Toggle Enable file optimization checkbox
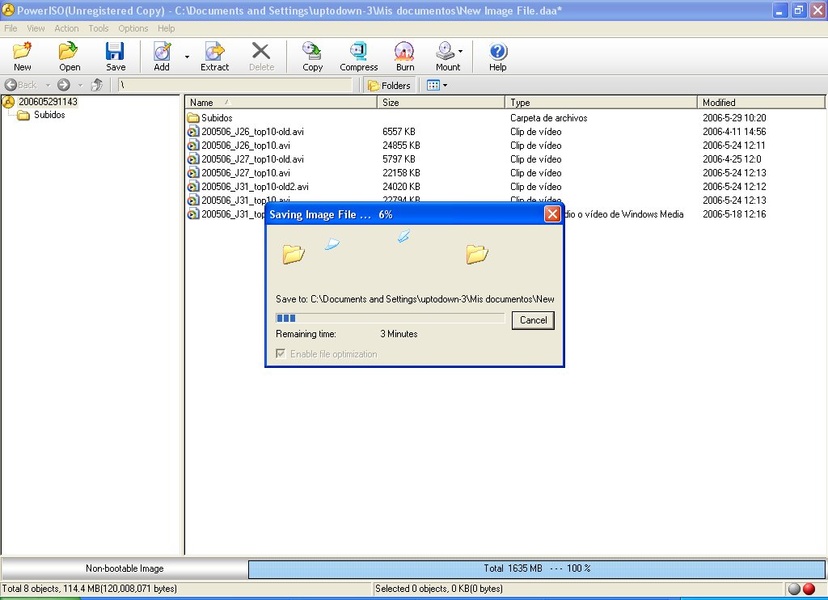The height and width of the screenshot is (600, 828). coord(281,354)
